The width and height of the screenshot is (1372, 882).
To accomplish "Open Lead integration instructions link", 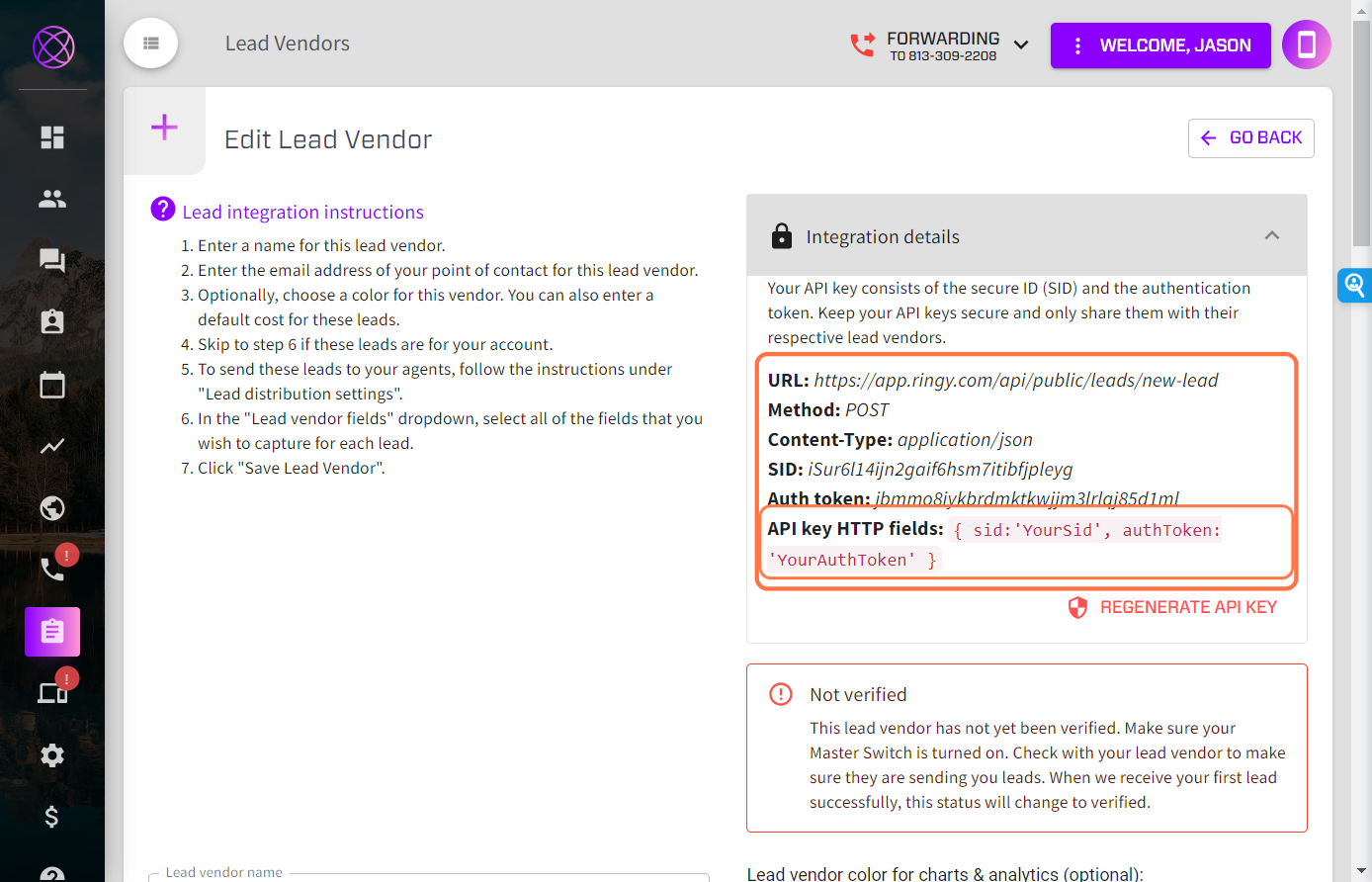I will coord(303,213).
